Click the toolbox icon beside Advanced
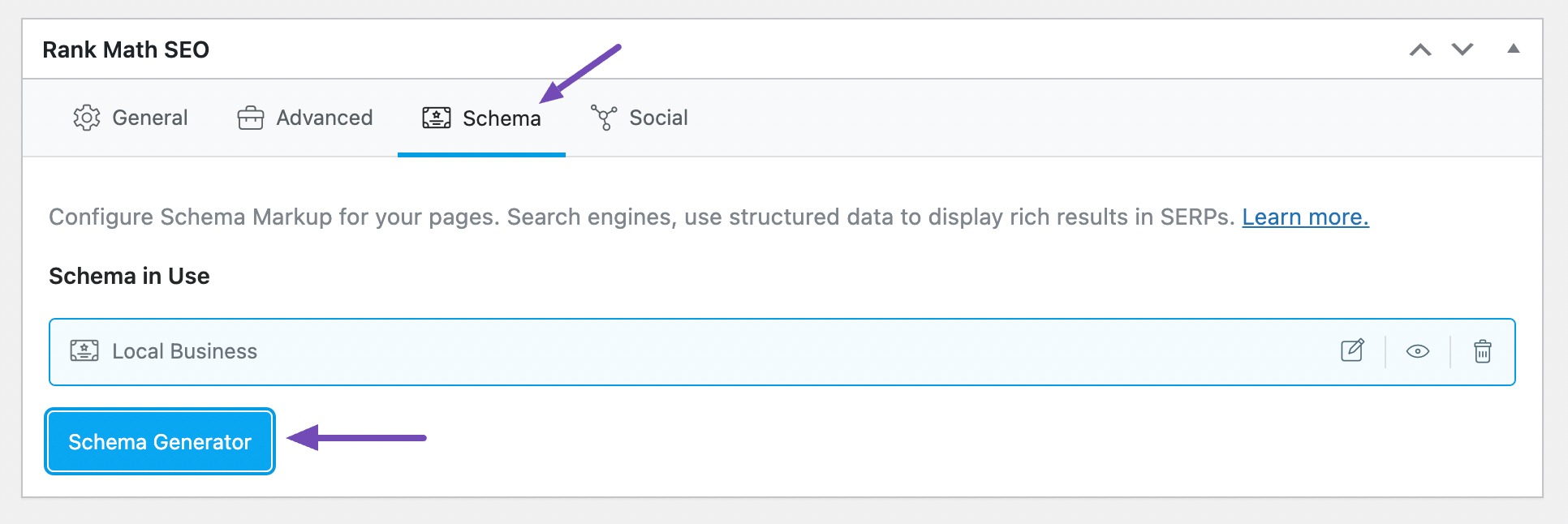This screenshot has width=1568, height=524. tap(250, 118)
